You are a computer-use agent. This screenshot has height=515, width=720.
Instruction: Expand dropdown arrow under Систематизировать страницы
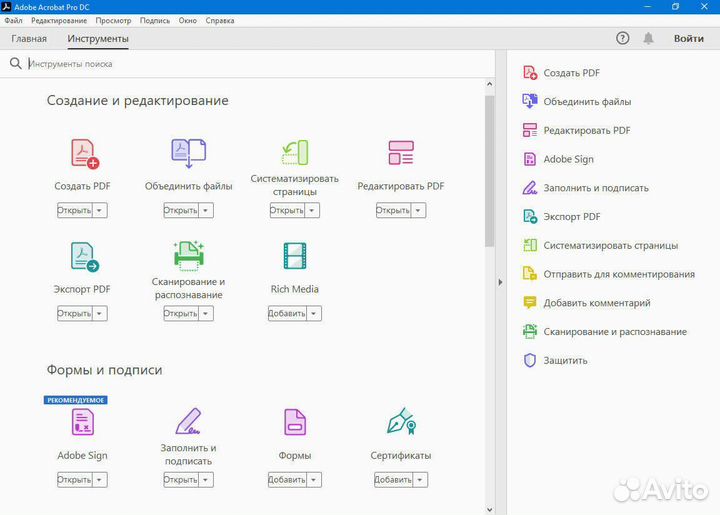tap(312, 210)
